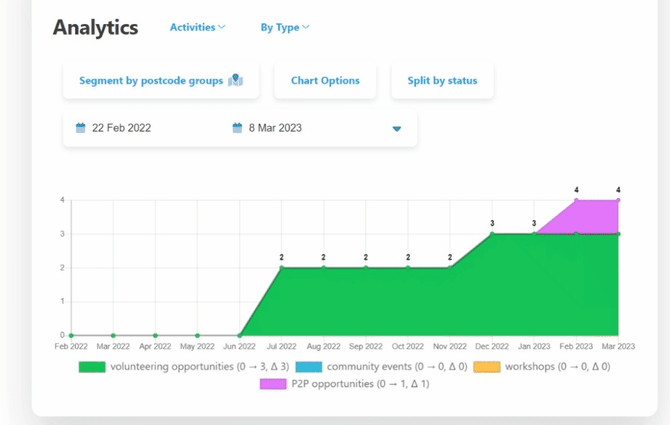
Task: Click the end date 8 Mar 2023 field
Action: (x=276, y=128)
